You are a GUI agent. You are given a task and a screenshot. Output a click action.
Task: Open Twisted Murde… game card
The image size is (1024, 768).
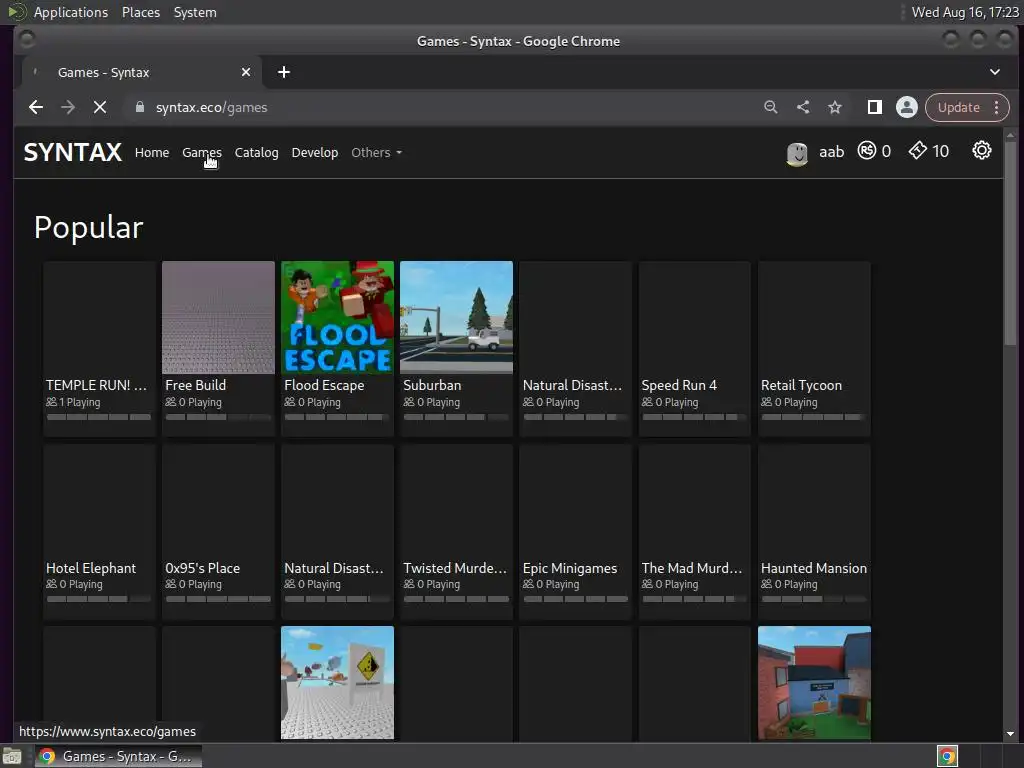pos(456,531)
